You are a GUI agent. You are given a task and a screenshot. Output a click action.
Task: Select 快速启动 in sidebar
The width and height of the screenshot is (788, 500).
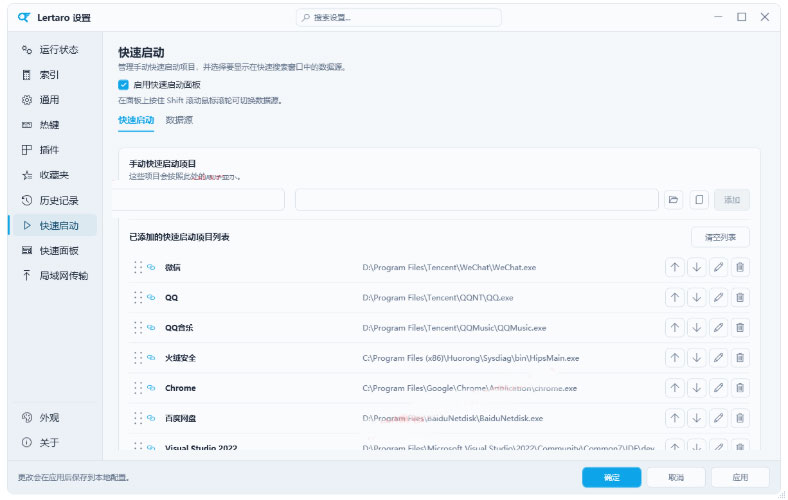[53, 226]
